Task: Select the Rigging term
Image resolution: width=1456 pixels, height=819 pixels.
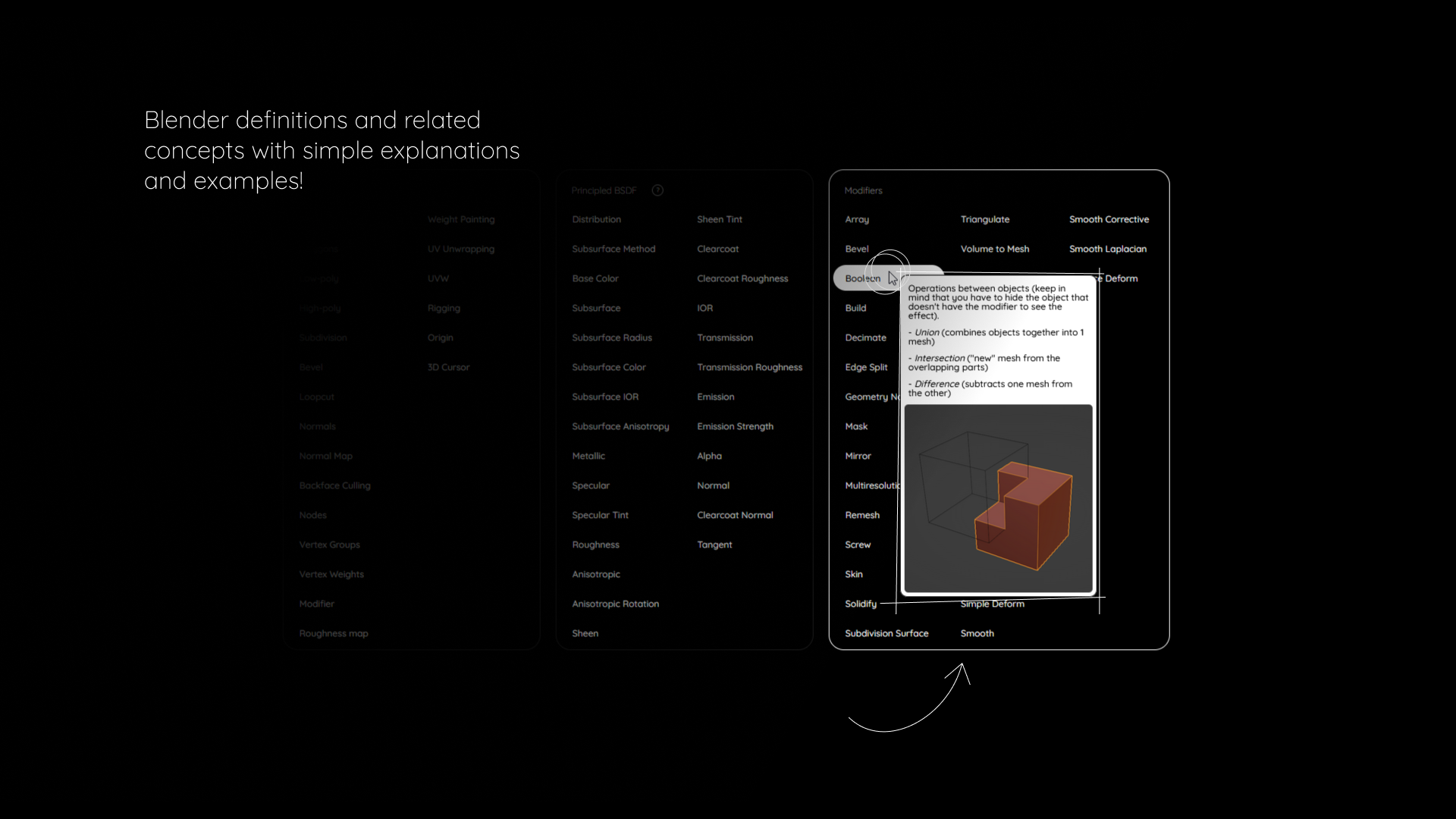Action: (444, 308)
